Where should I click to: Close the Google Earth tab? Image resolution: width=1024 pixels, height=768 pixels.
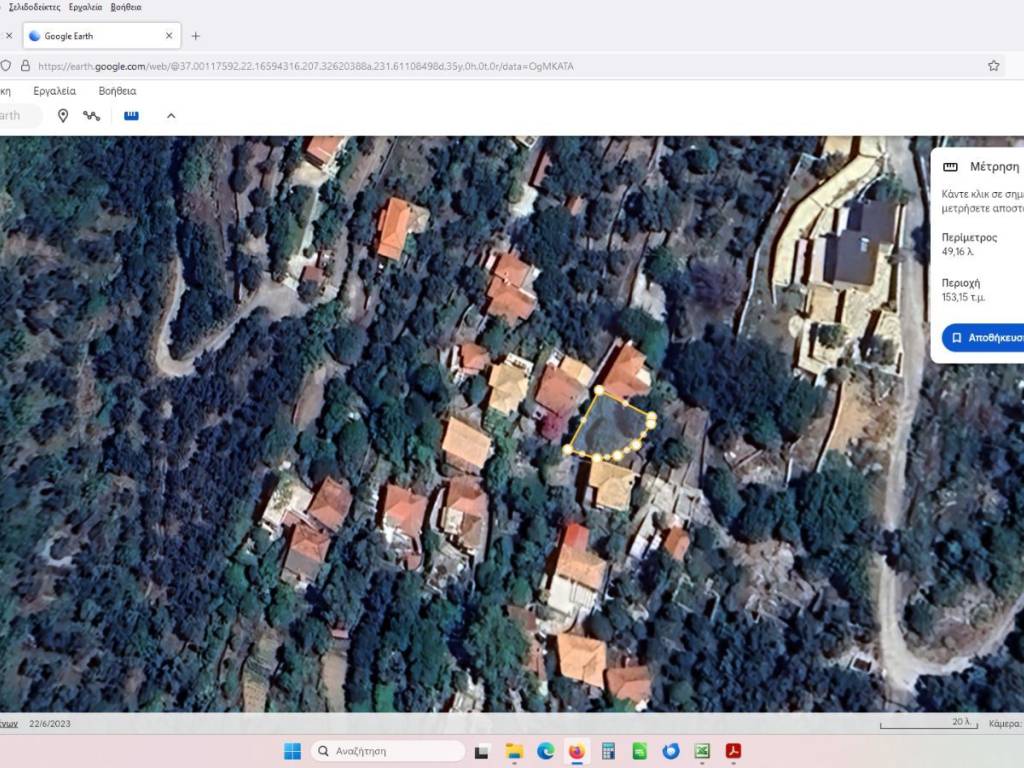click(x=169, y=36)
